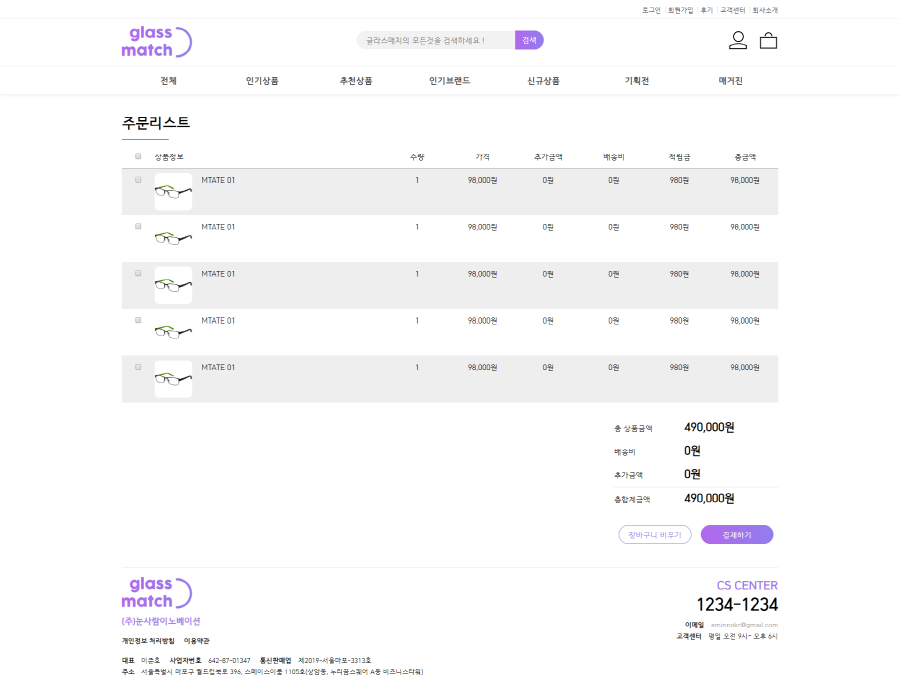
Task: Click the 회원가입 link at top
Action: point(680,10)
